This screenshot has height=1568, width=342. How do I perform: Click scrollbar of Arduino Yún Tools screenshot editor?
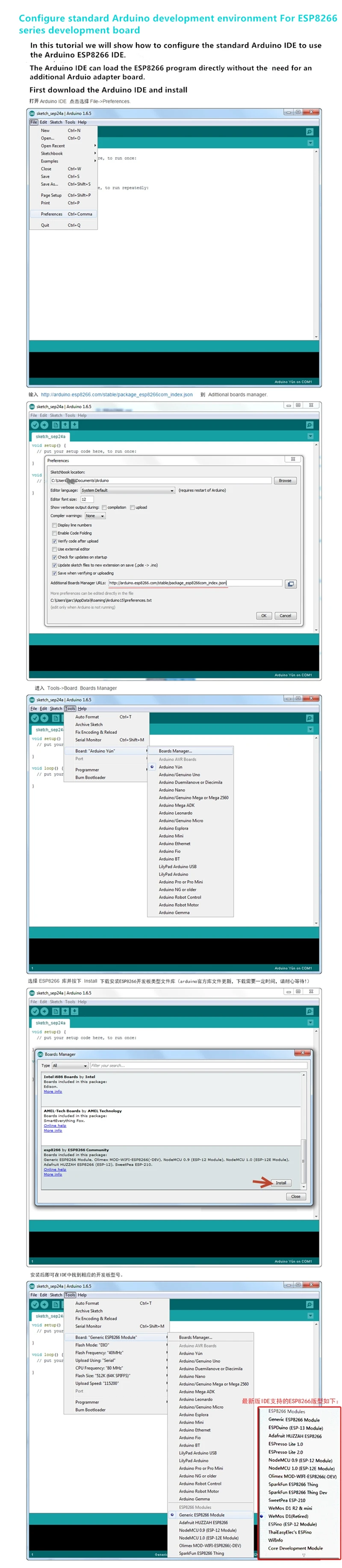(316, 830)
